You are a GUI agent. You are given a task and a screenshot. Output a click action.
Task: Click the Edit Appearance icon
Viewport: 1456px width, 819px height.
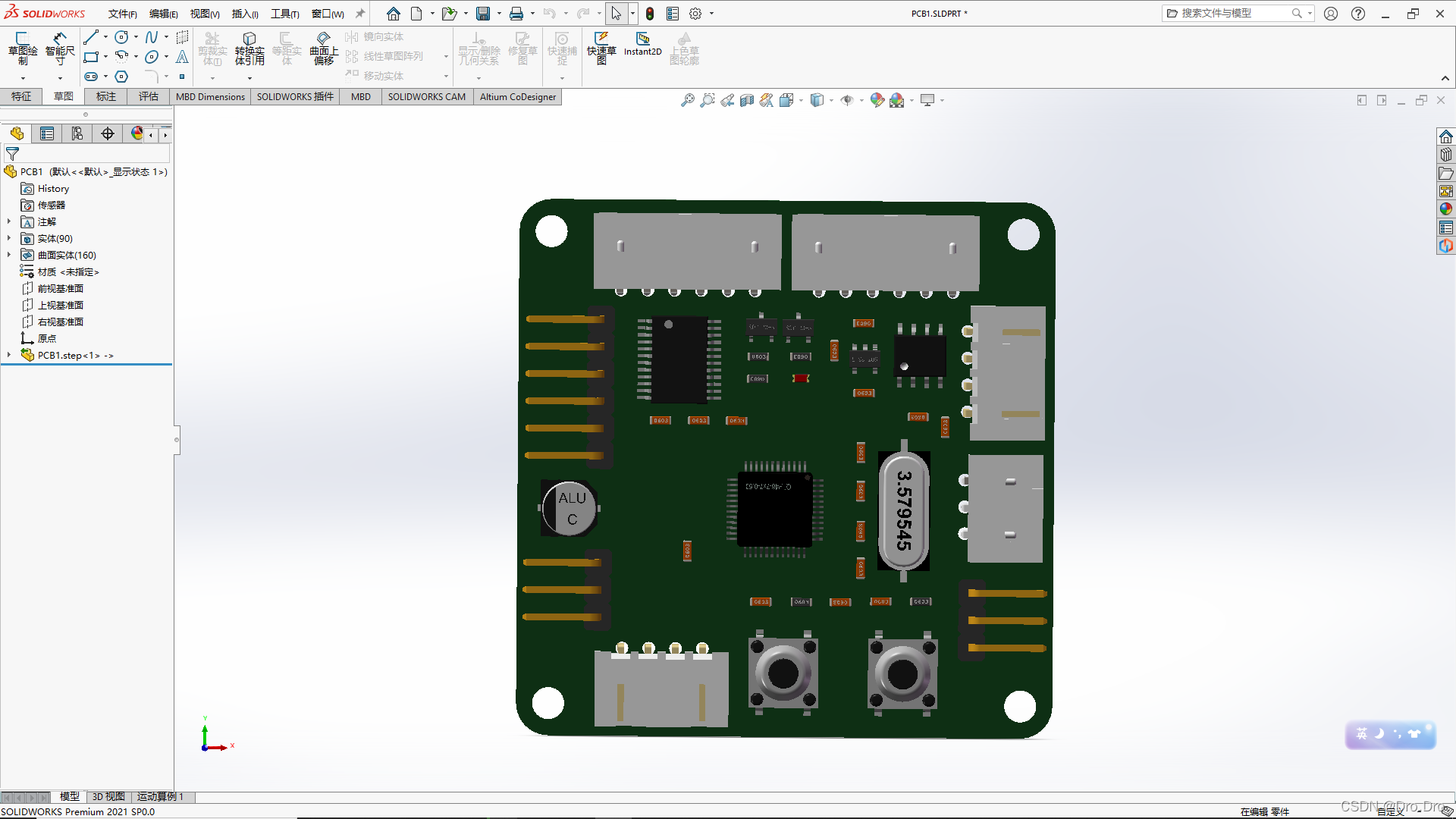click(877, 100)
